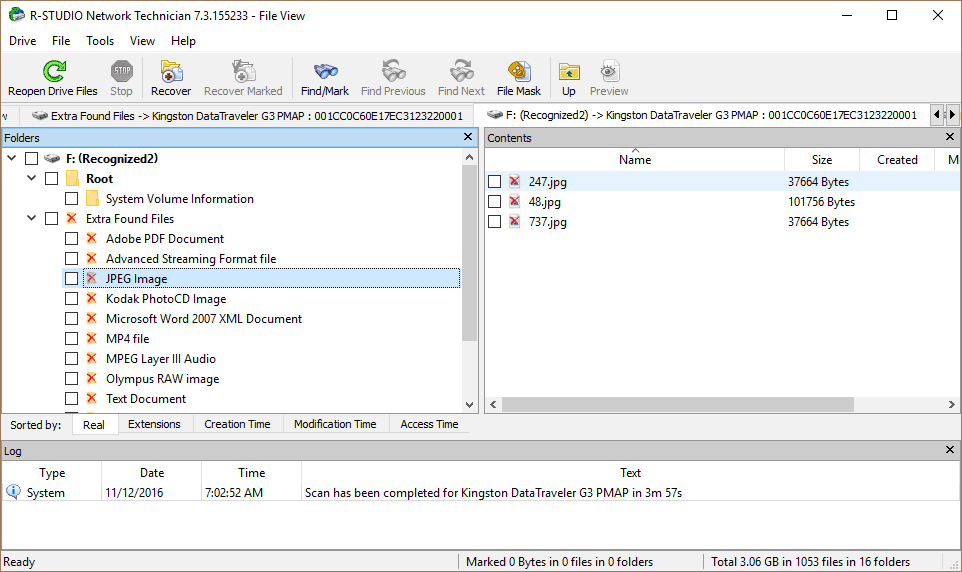The width and height of the screenshot is (962, 572).
Task: Click Folders panel scroll-down arrow
Action: [x=469, y=404]
